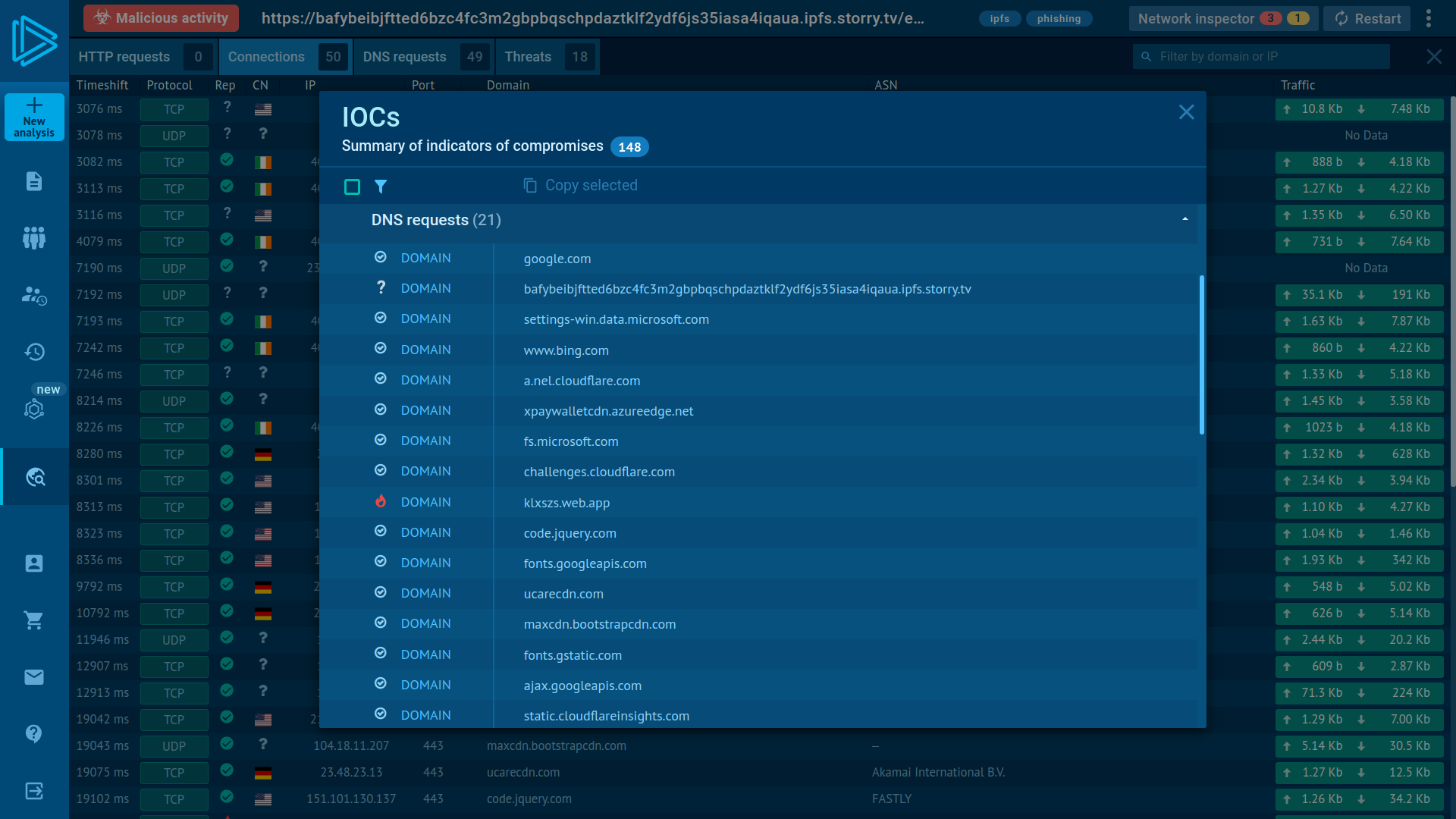Open the shopping cart pricing icon in sidebar
The image size is (1456, 819).
[34, 620]
